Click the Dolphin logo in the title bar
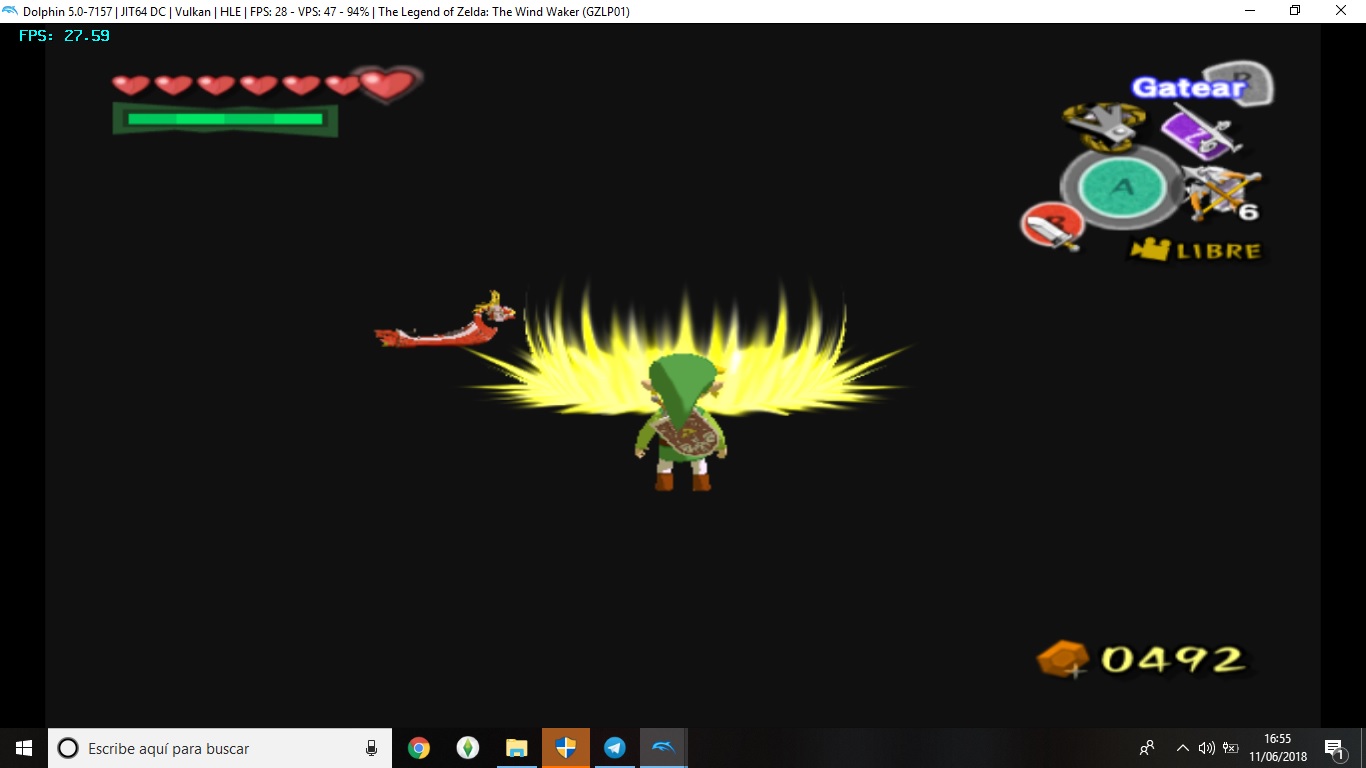 [x=10, y=11]
